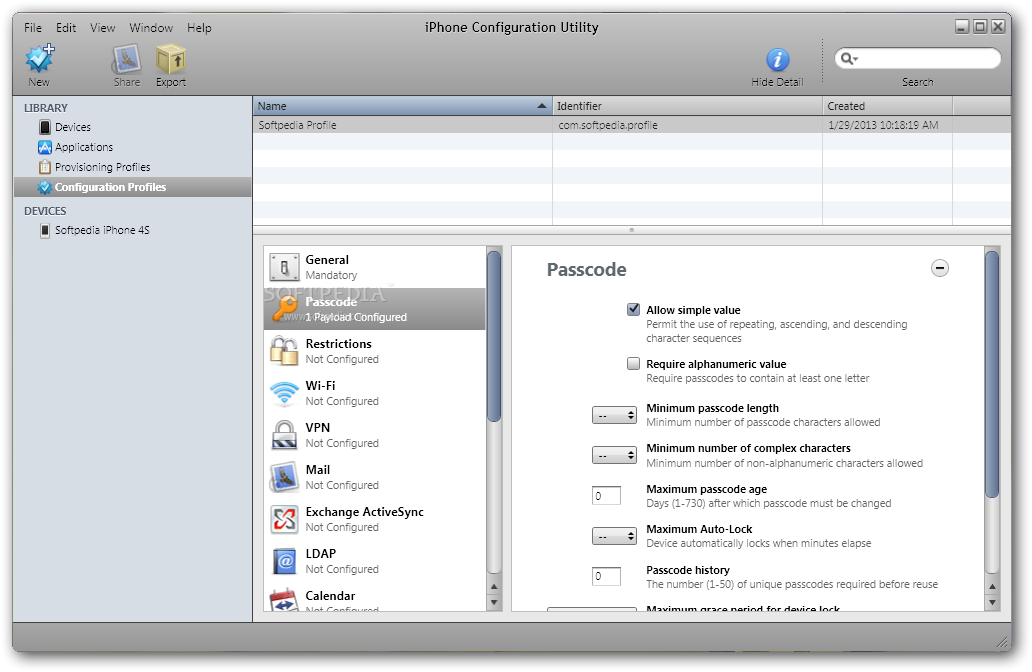Click the payload list scrollbar thumb
The image size is (1032, 672).
494,336
